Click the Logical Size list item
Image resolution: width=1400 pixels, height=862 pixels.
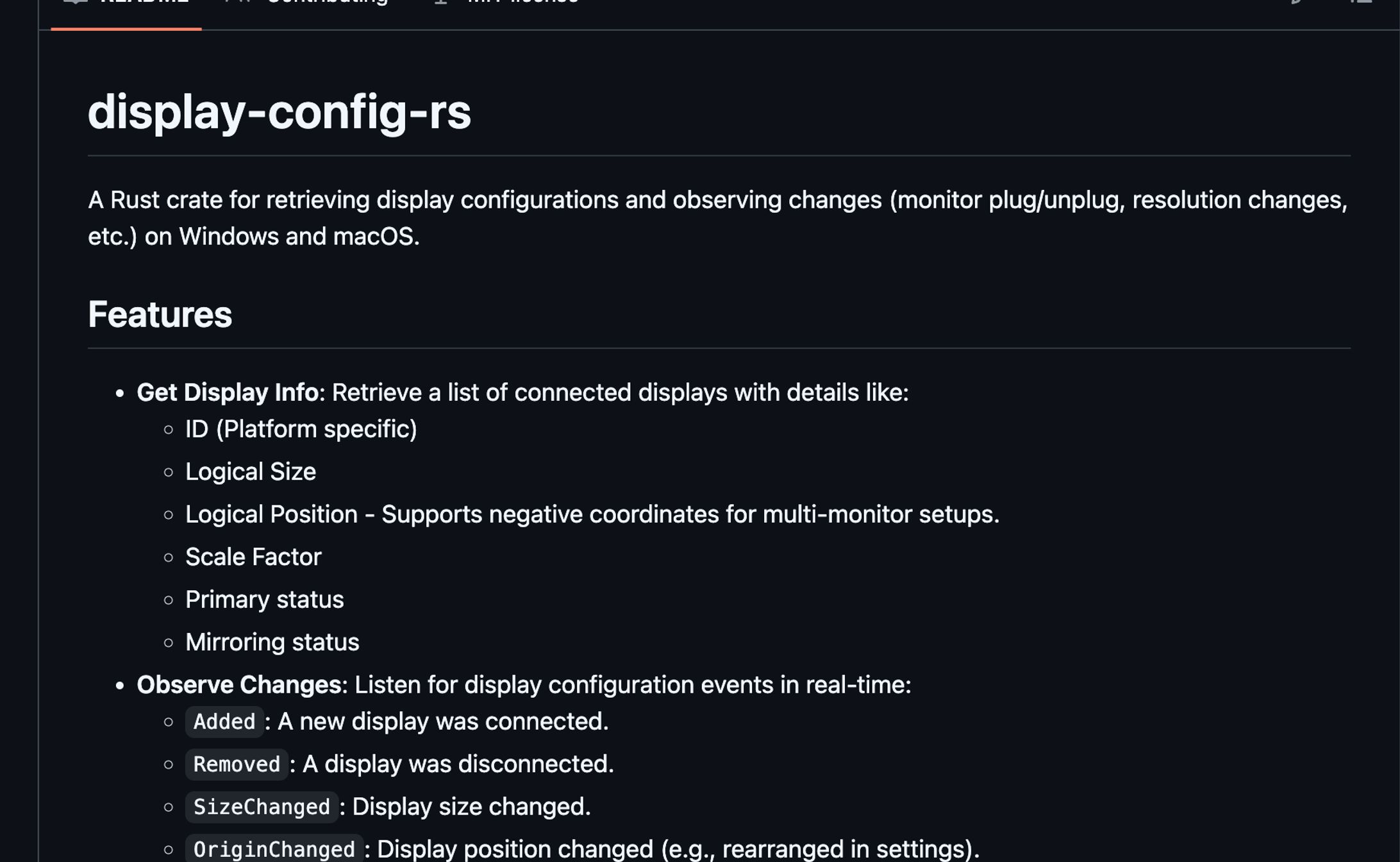250,471
